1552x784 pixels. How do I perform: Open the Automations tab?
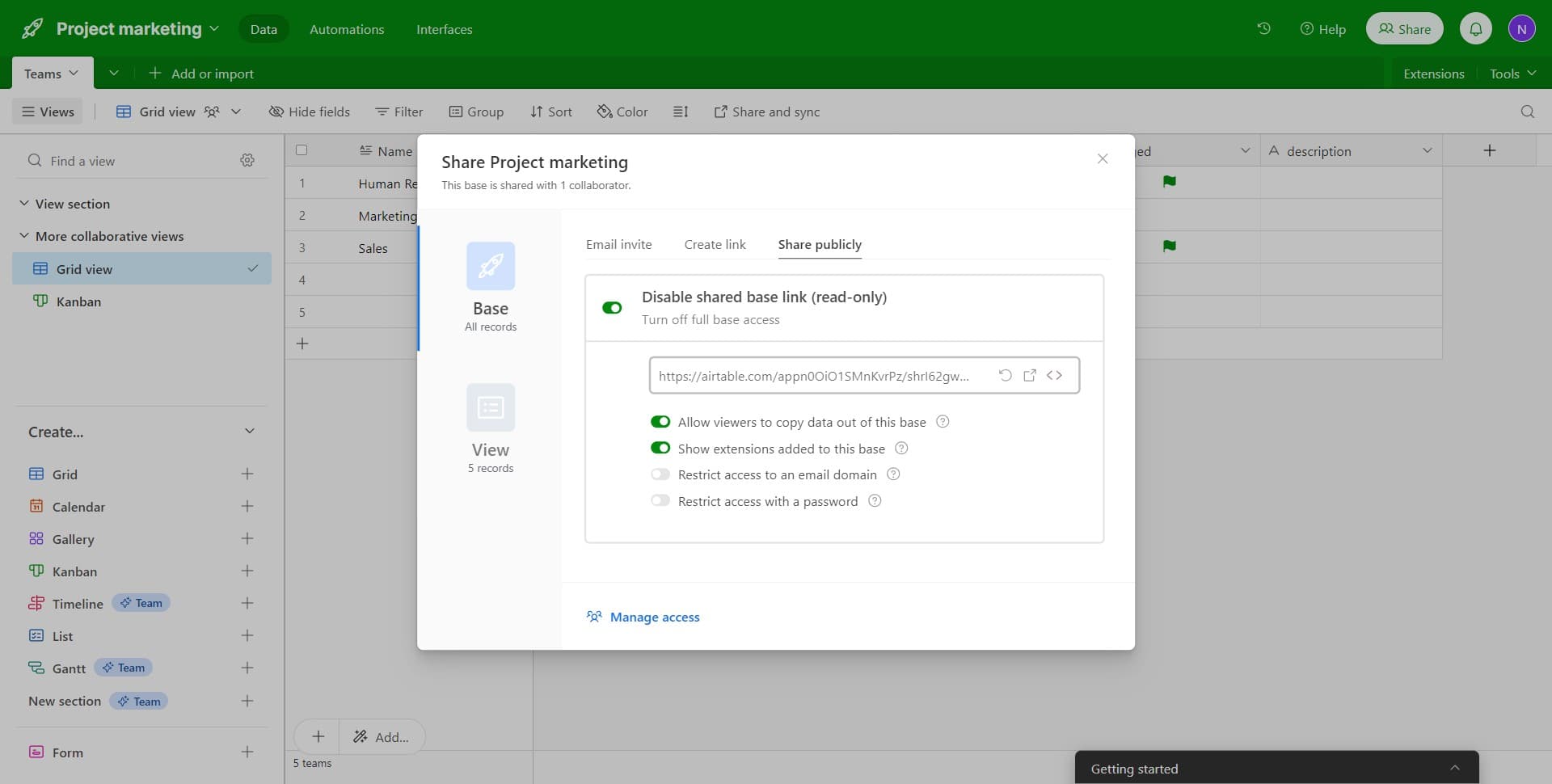click(347, 29)
